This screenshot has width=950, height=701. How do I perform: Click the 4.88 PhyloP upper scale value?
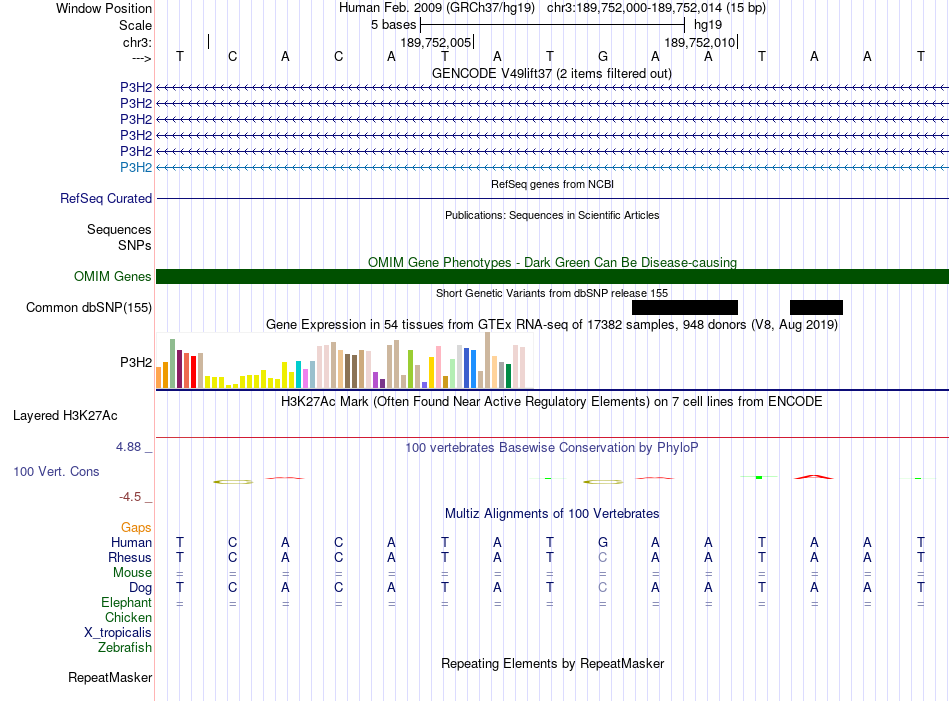(x=128, y=447)
